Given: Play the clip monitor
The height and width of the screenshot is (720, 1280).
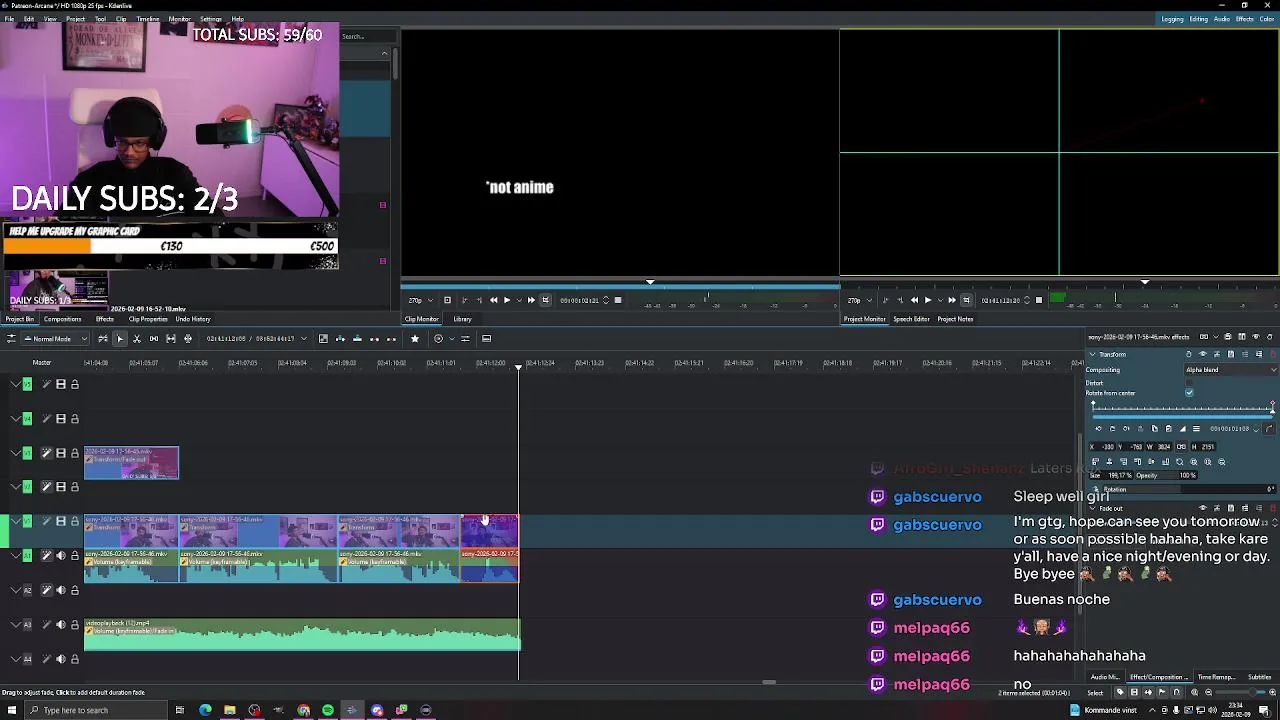Looking at the screenshot, I should tap(506, 300).
